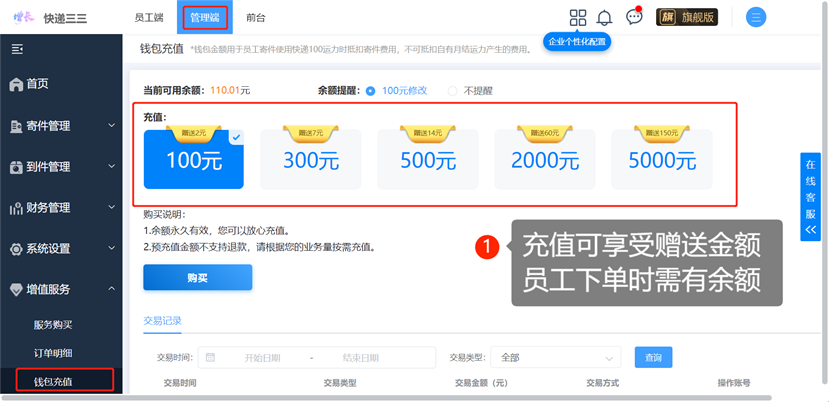The height and width of the screenshot is (402, 829).
Task: Click the 交易金额（元） column header
Action: coord(481,383)
